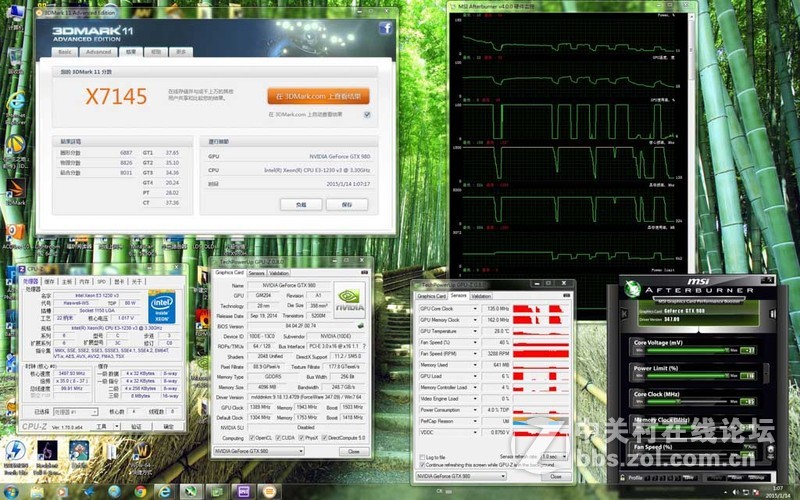This screenshot has height=500, width=800.
Task: Click the purple CPU-Z taskbar icon
Action: click(x=243, y=492)
